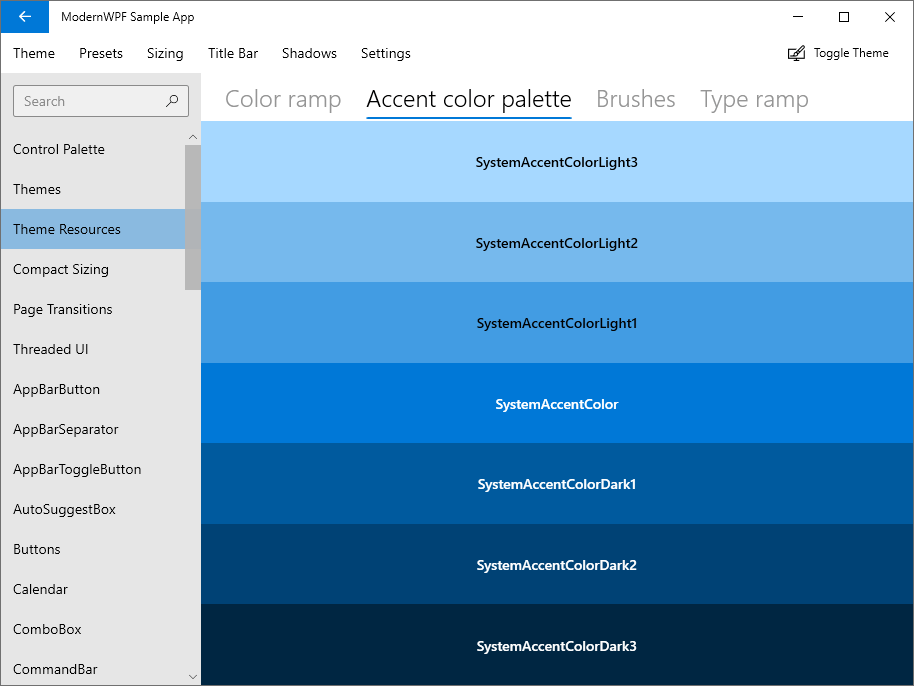Screen dimensions: 914x686
Task: Click the blue back arrow button
Action: click(23, 17)
